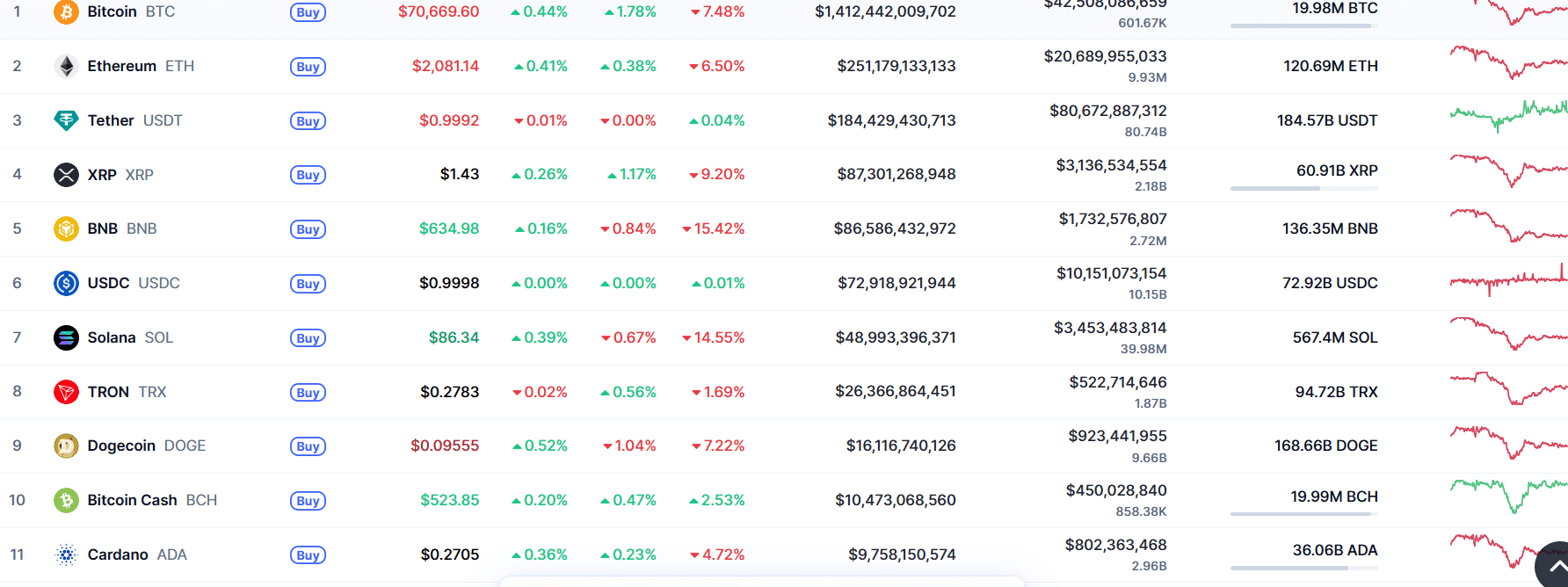Click Cardano market cap $9,758,150,574
Image resolution: width=1568 pixels, height=587 pixels.
tap(902, 554)
